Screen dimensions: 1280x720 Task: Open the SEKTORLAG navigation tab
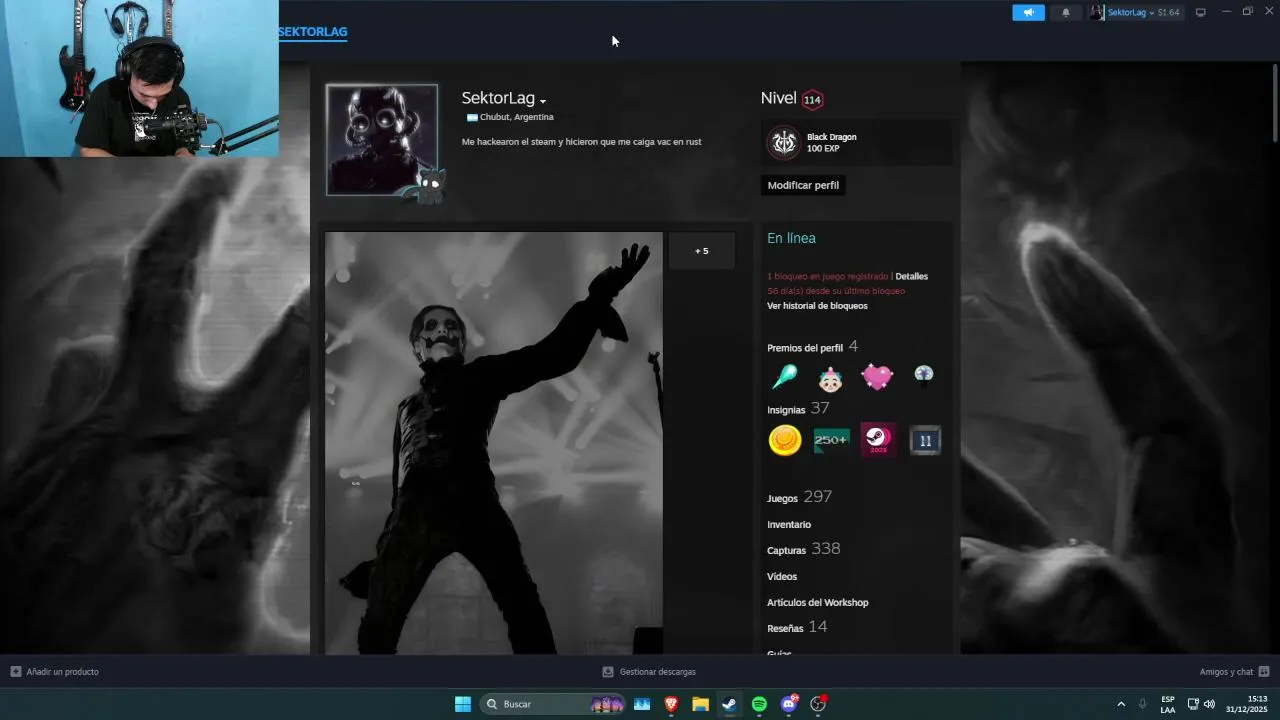point(313,32)
